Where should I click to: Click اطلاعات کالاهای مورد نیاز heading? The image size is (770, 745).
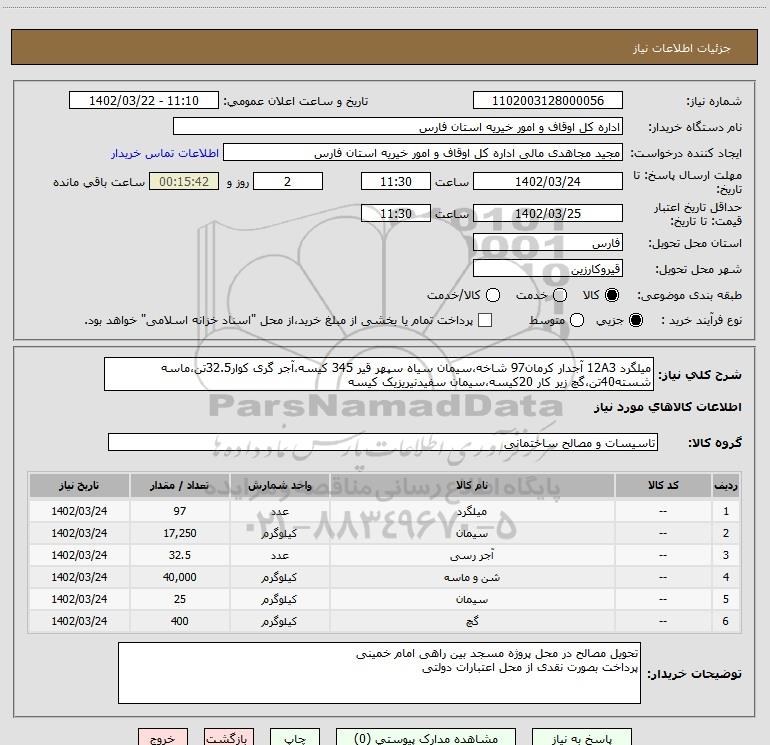click(x=667, y=407)
